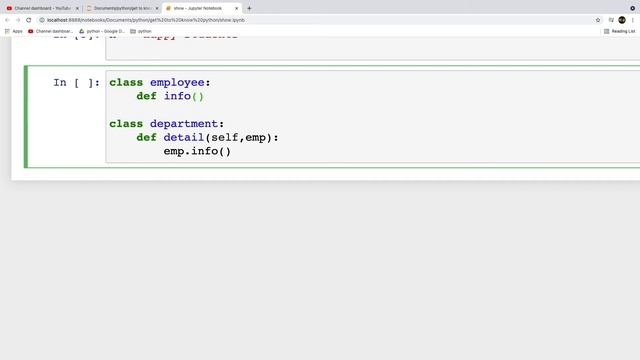Select the cell via its 'In [ ]:' prompt
The image size is (640, 360).
(76, 83)
